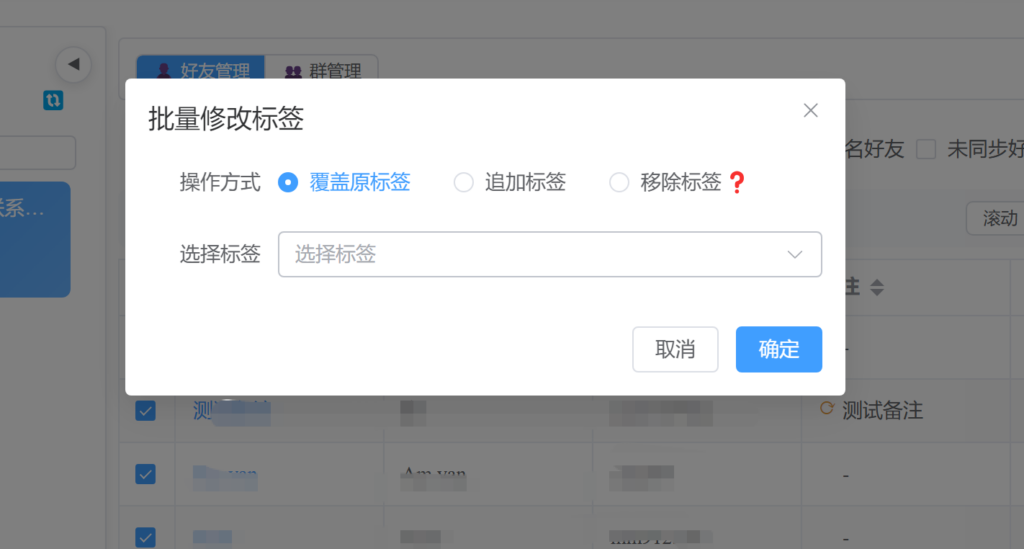Switch to the 好友管理 tab
Viewport: 1024px width, 549px height.
pos(201,71)
